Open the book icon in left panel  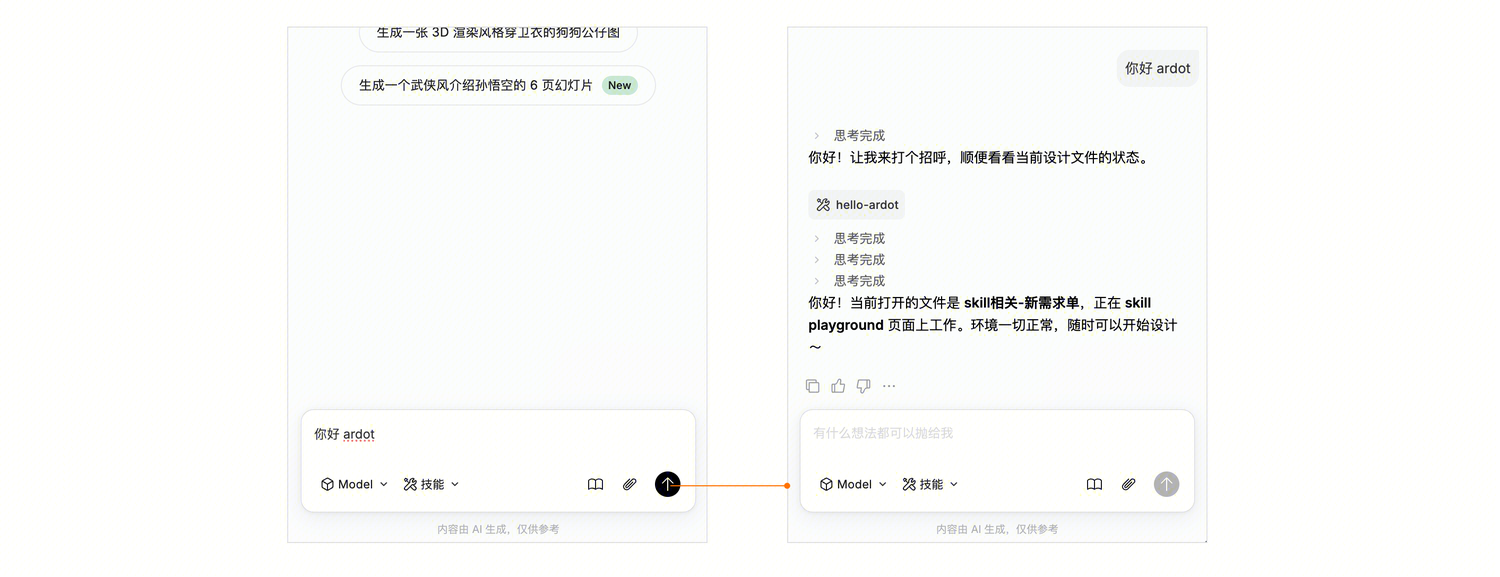(x=596, y=484)
